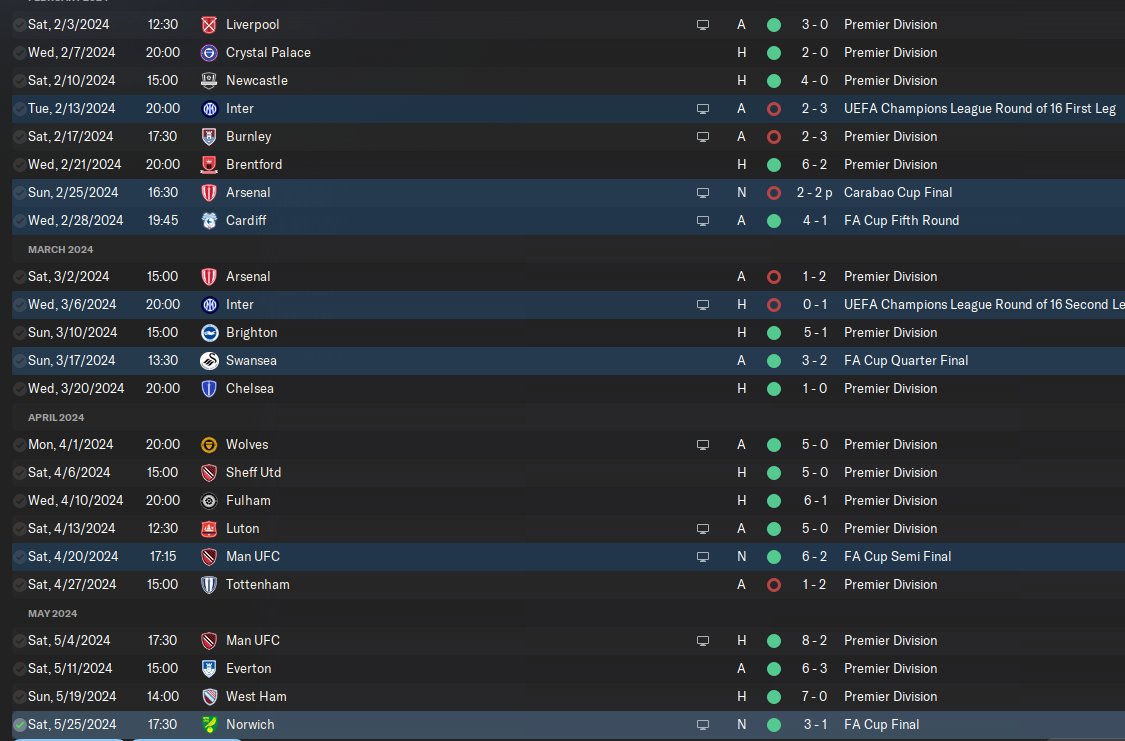The height and width of the screenshot is (741, 1125).
Task: Collapse the MARCH 2024 month section header
Action: (x=60, y=250)
